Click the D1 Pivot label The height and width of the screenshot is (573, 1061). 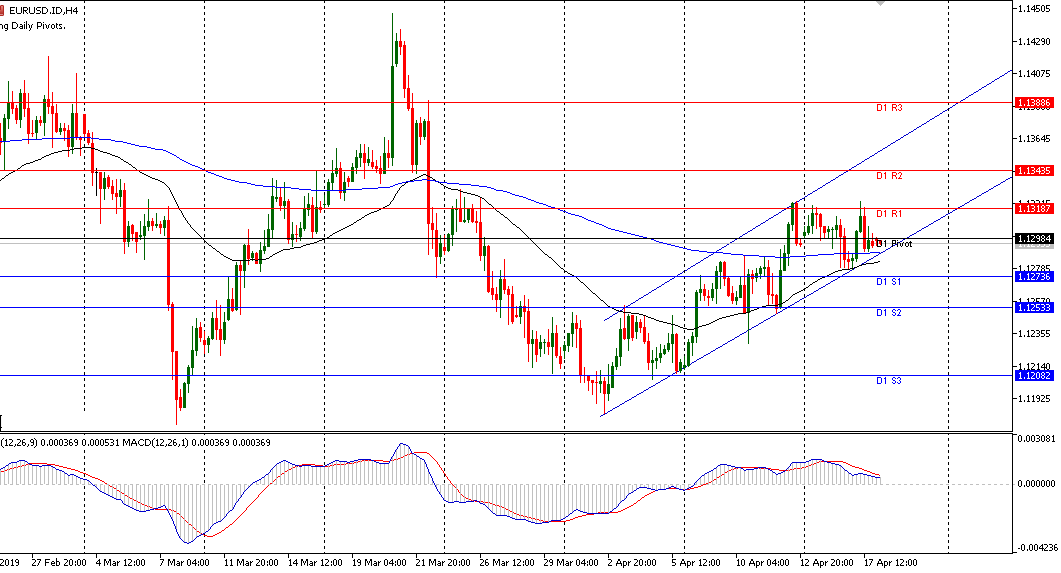click(x=894, y=244)
